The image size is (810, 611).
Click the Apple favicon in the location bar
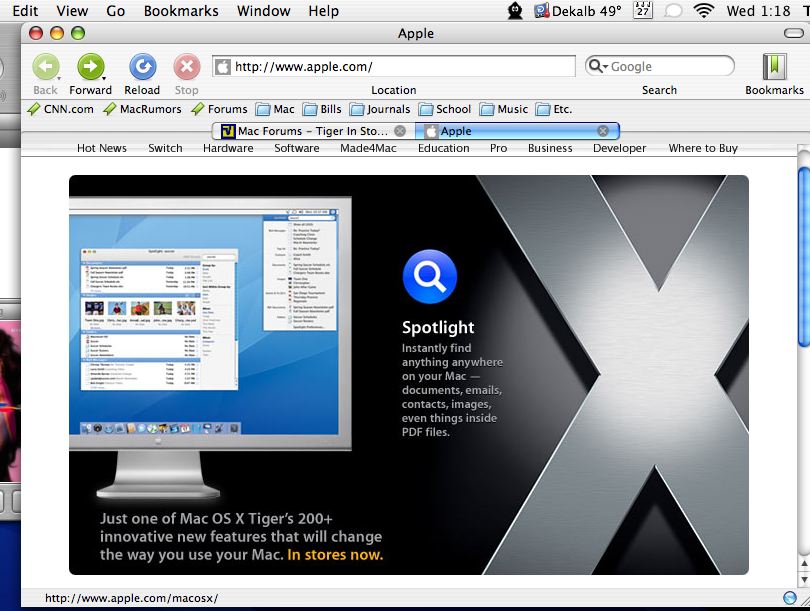(x=223, y=67)
